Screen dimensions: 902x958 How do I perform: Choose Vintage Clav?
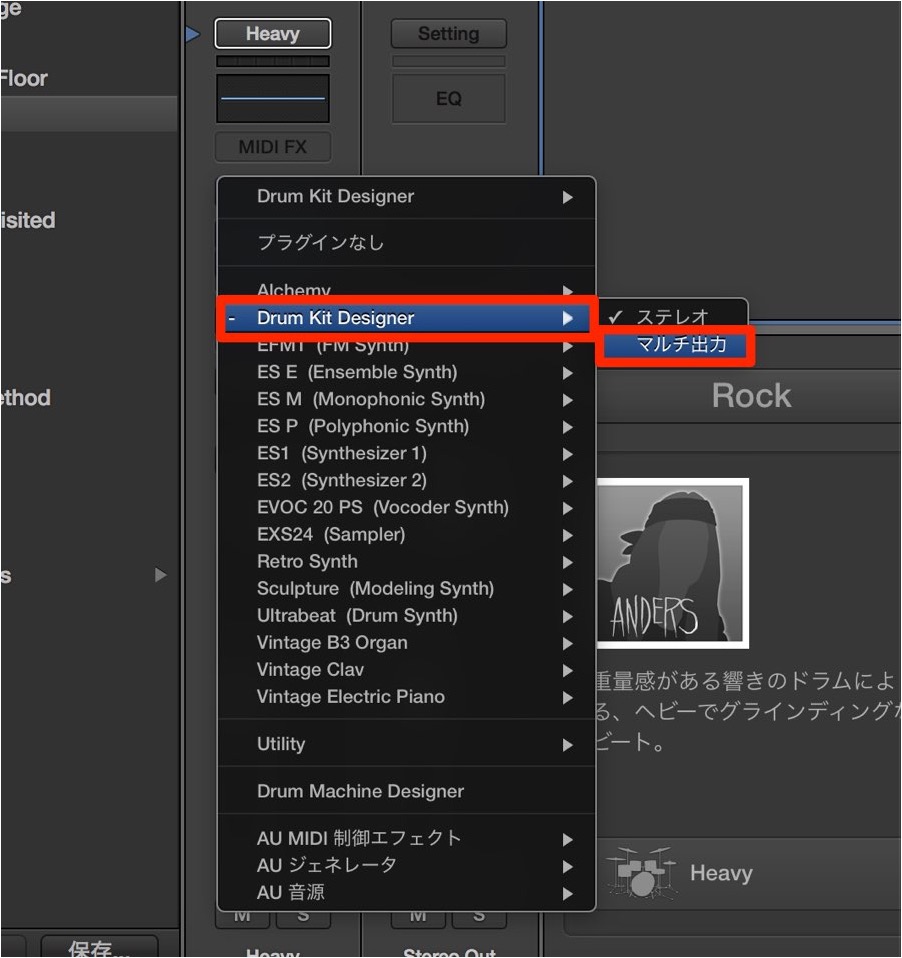point(406,670)
